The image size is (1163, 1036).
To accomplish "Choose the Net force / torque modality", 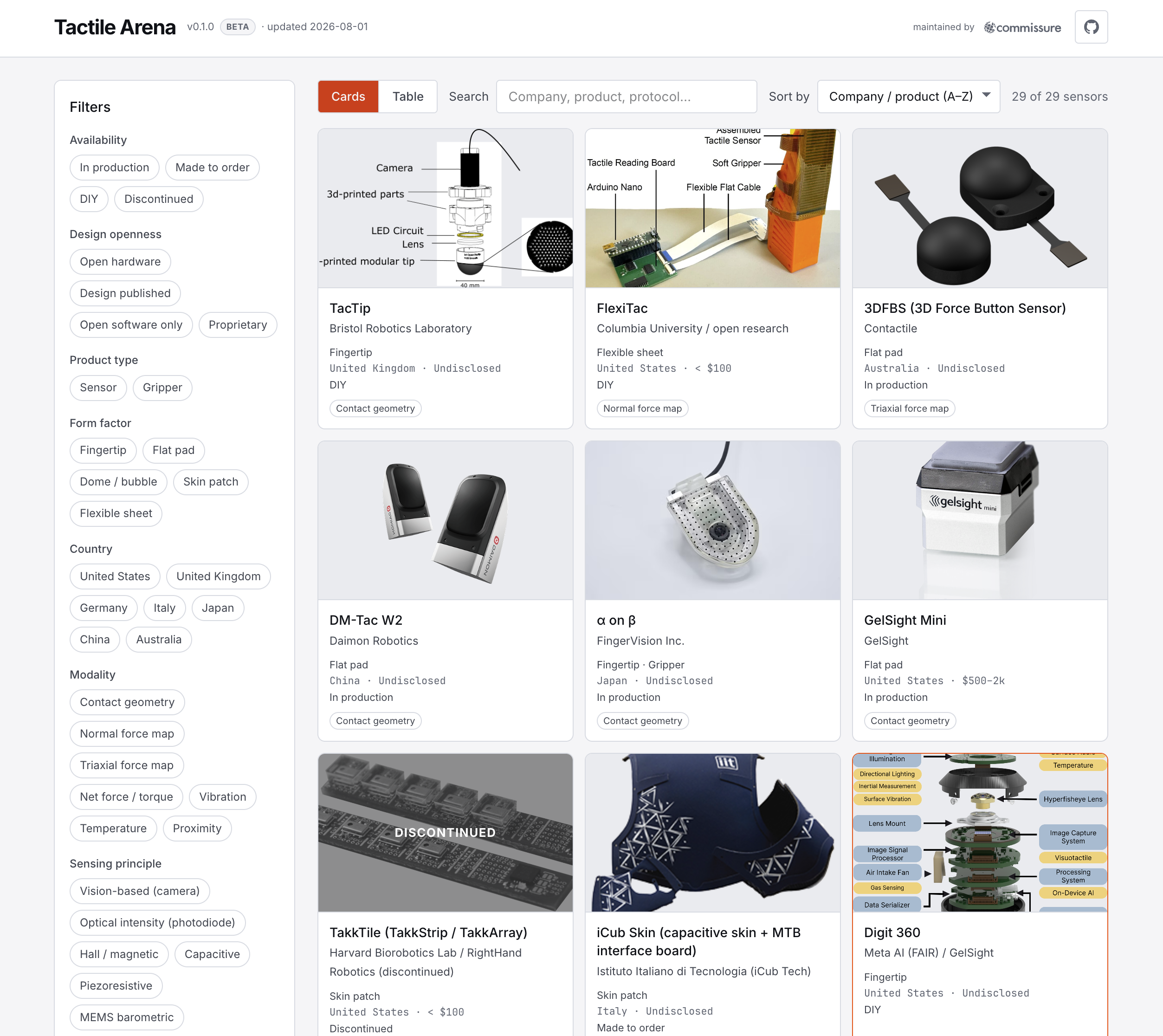I will pyautogui.click(x=126, y=797).
